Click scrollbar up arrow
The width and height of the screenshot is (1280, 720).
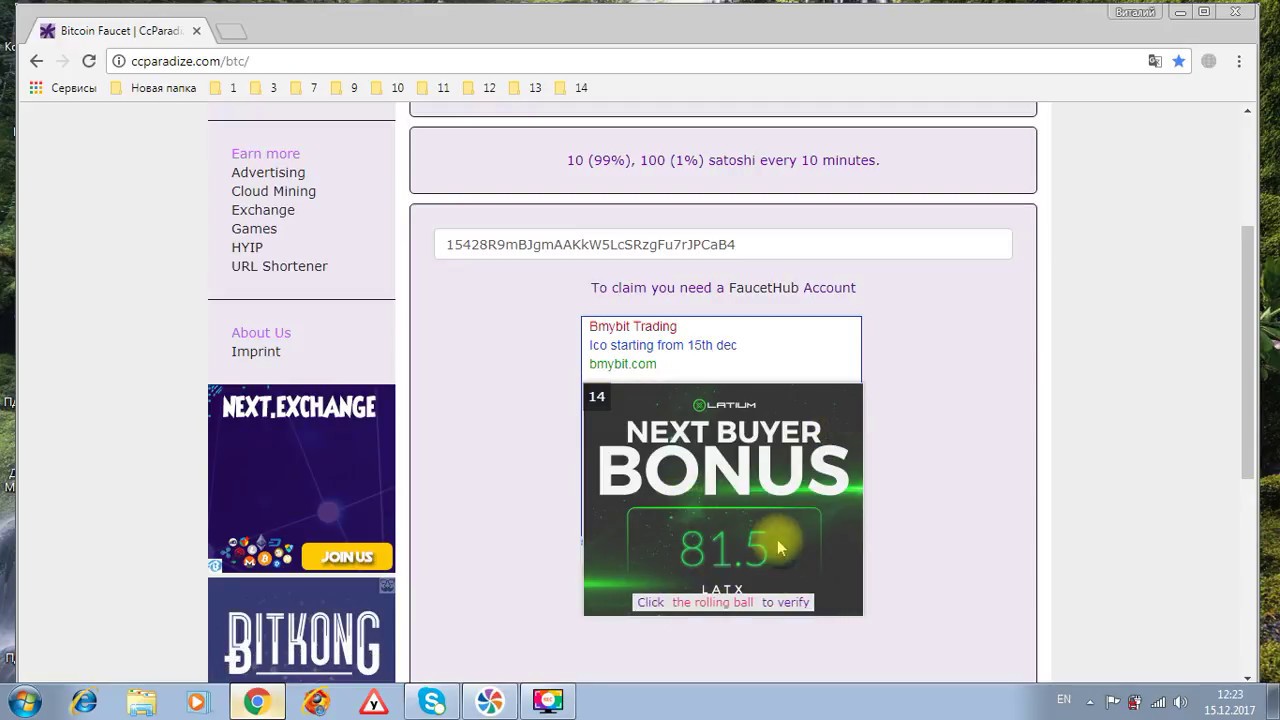tap(1247, 110)
